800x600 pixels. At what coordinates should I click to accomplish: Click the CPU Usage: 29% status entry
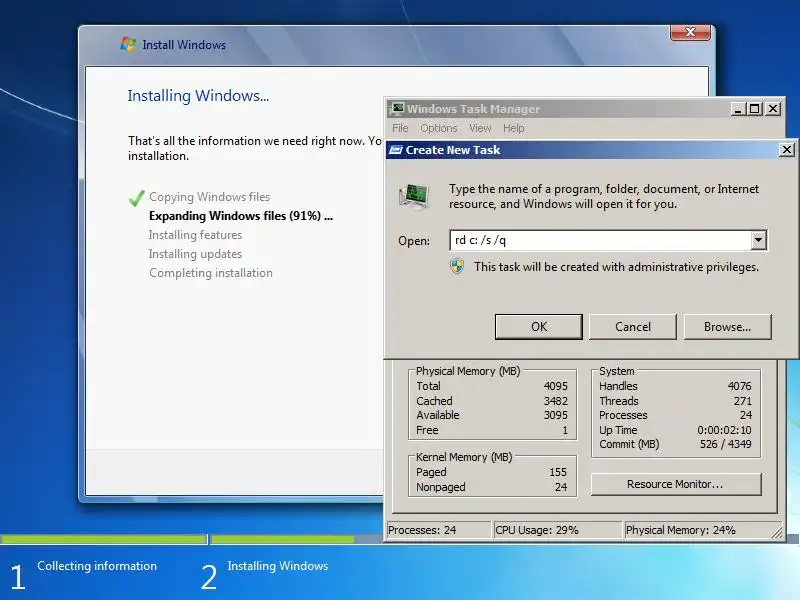tap(557, 530)
